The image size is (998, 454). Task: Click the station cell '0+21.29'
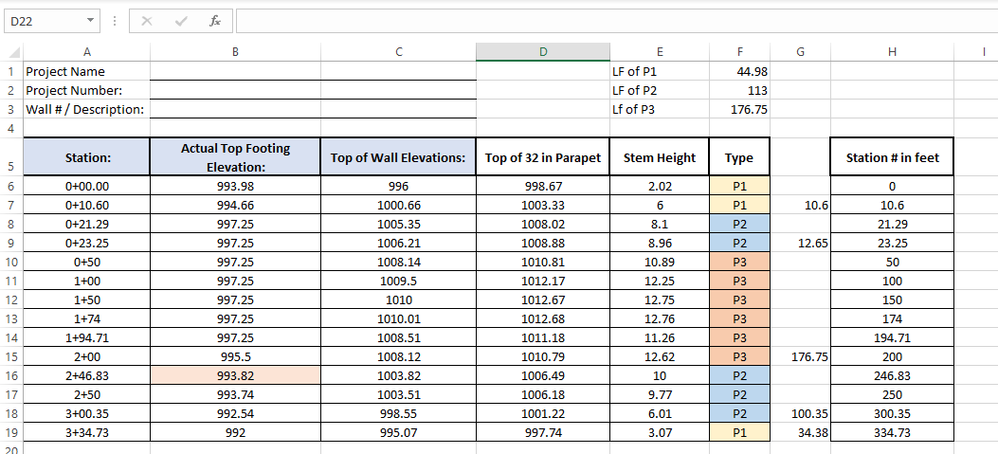pos(87,224)
